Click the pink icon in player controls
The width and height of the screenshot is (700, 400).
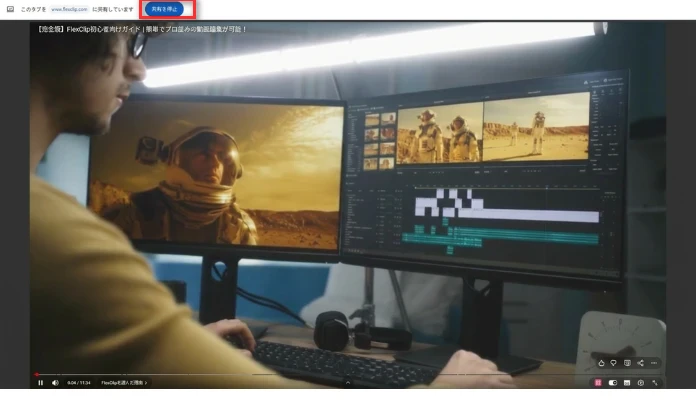[x=599, y=383]
